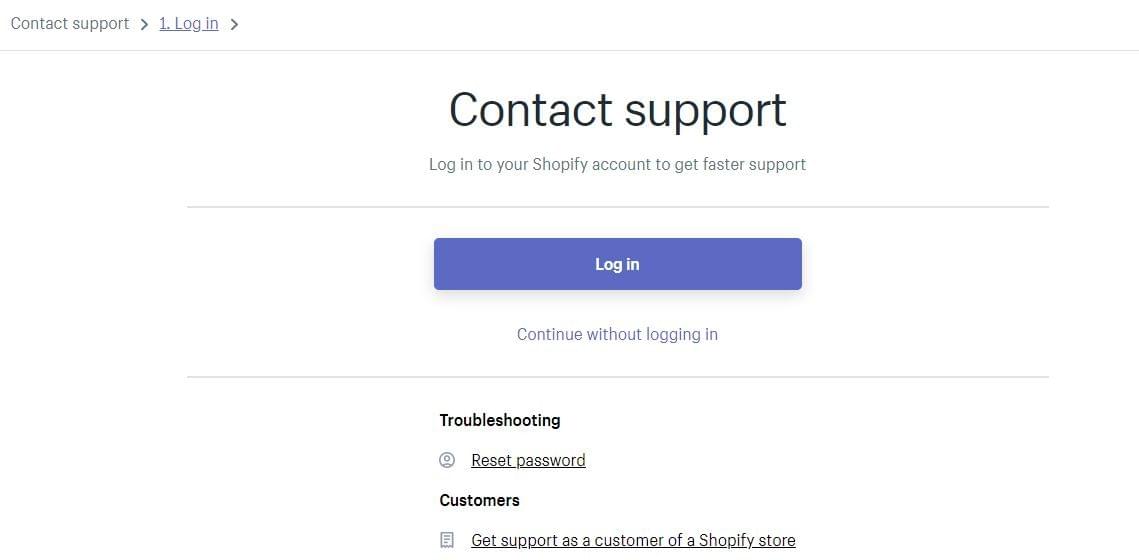Click the purple Log in button

617,264
